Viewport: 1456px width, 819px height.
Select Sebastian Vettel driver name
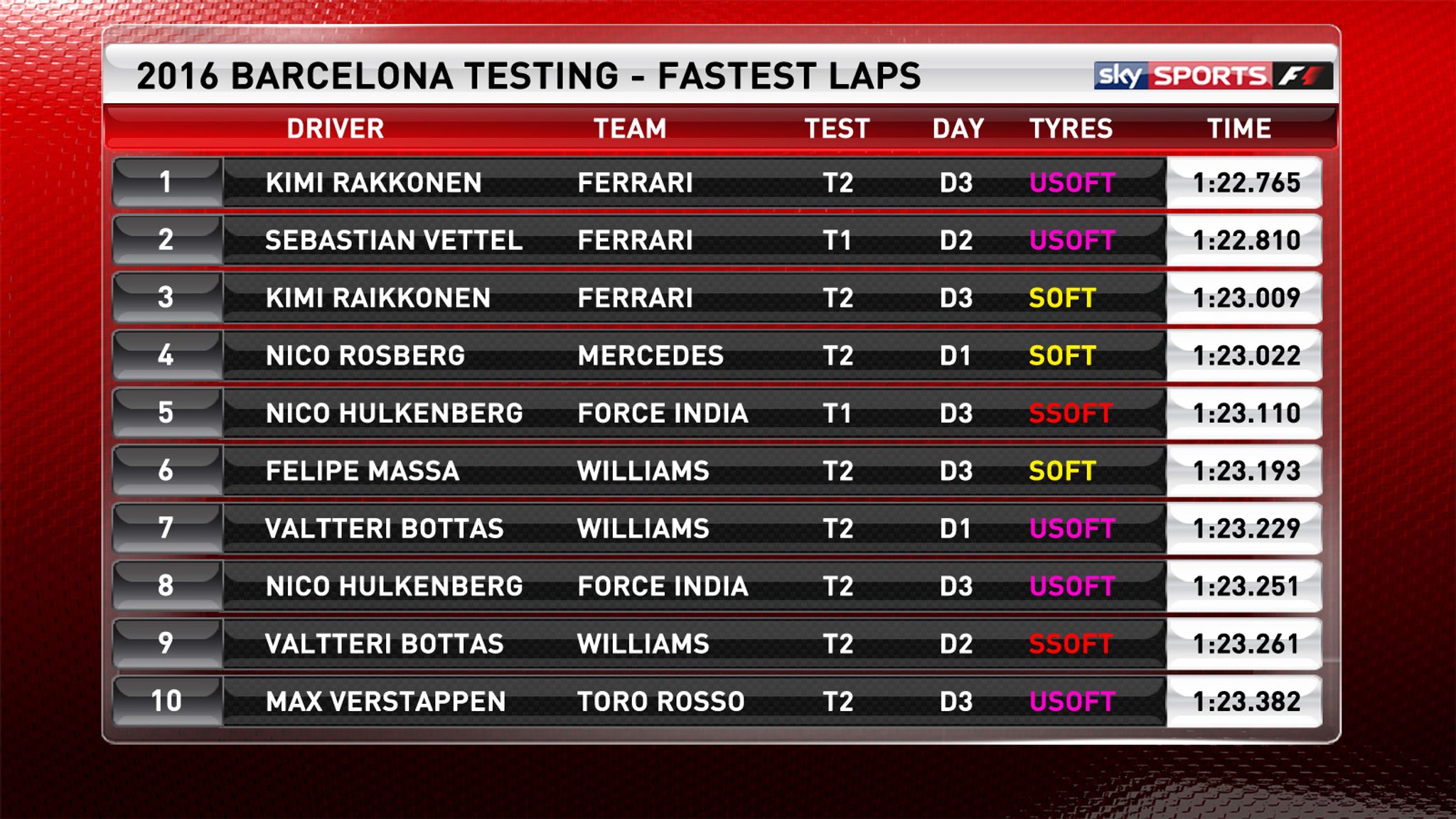tap(394, 240)
